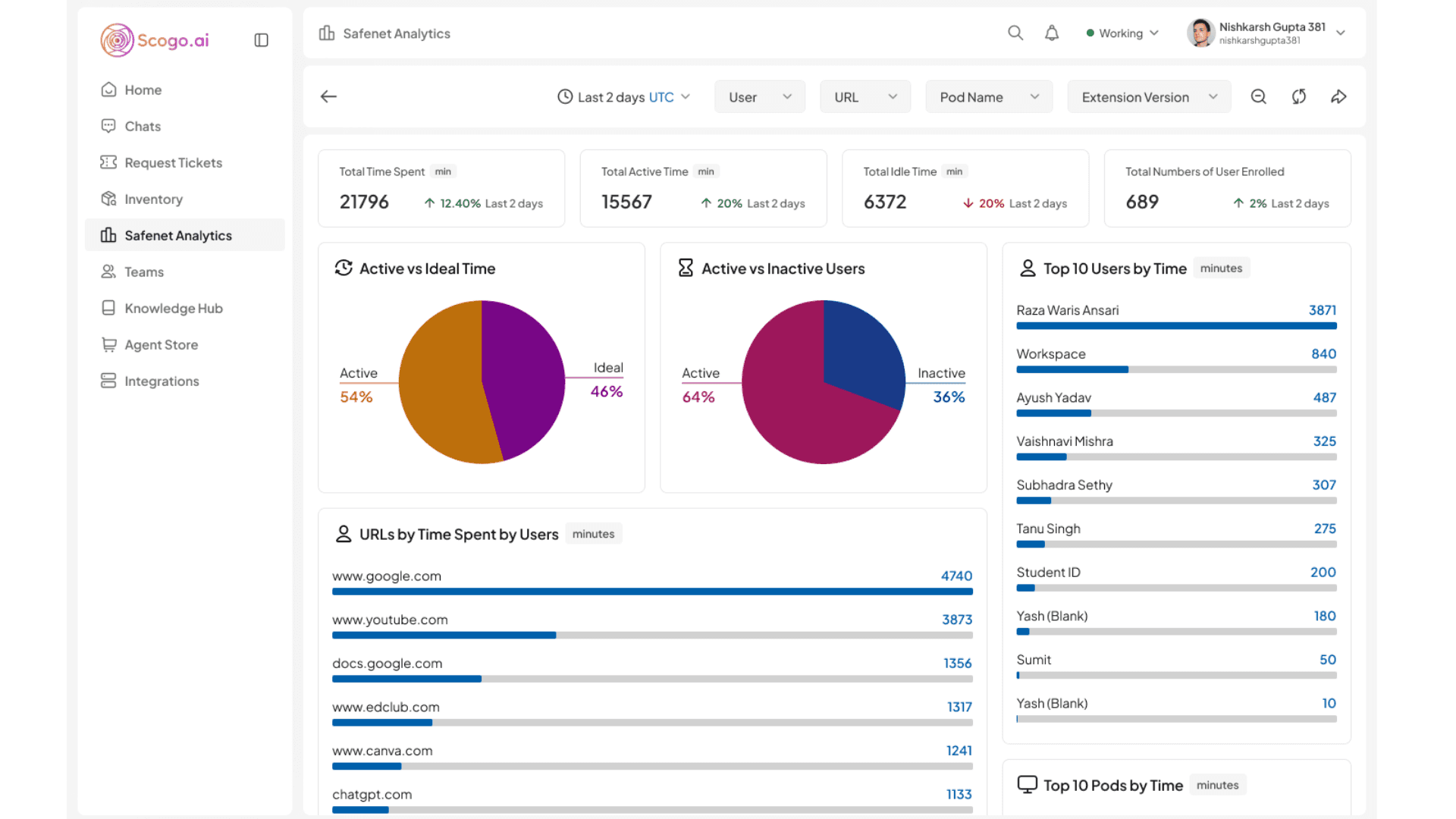Go to Request Tickets in sidebar

pos(173,162)
